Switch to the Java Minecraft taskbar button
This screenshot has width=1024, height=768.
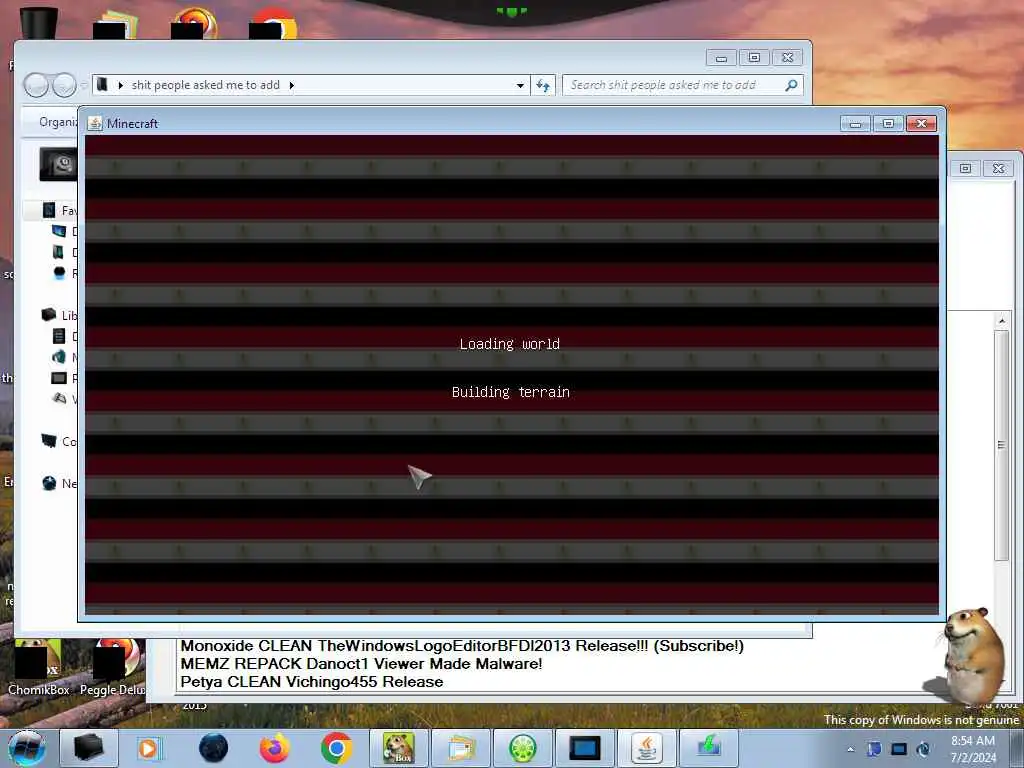(647, 748)
